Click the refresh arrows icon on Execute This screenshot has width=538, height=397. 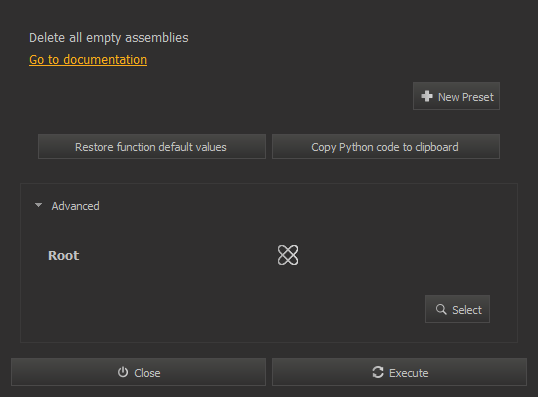378,372
